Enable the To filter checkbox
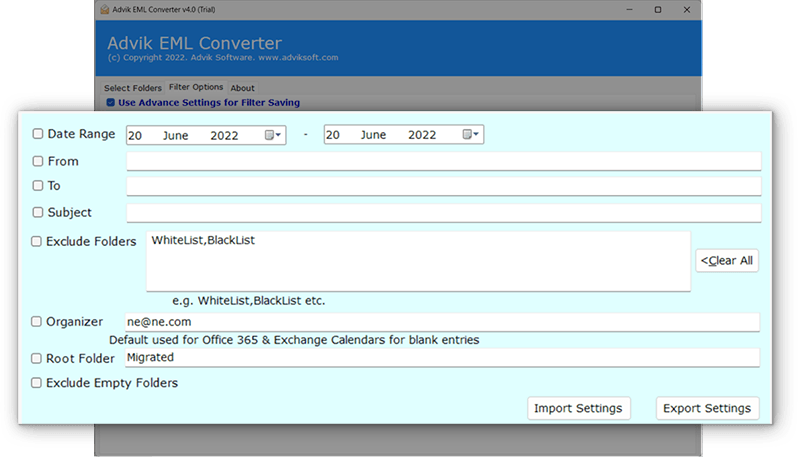The height and width of the screenshot is (457, 798). click(x=38, y=185)
